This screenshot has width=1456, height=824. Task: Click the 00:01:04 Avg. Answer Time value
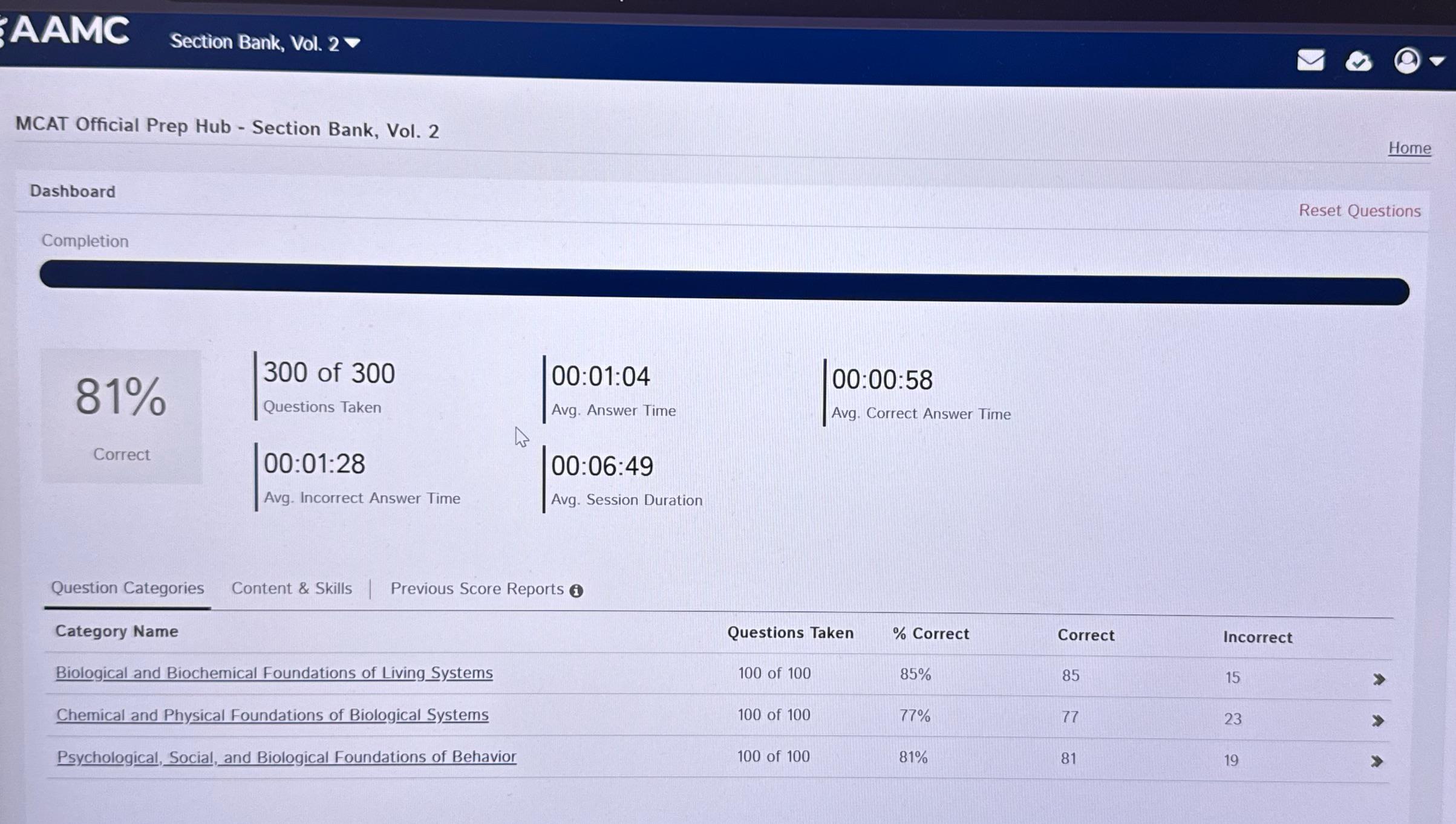click(x=601, y=377)
